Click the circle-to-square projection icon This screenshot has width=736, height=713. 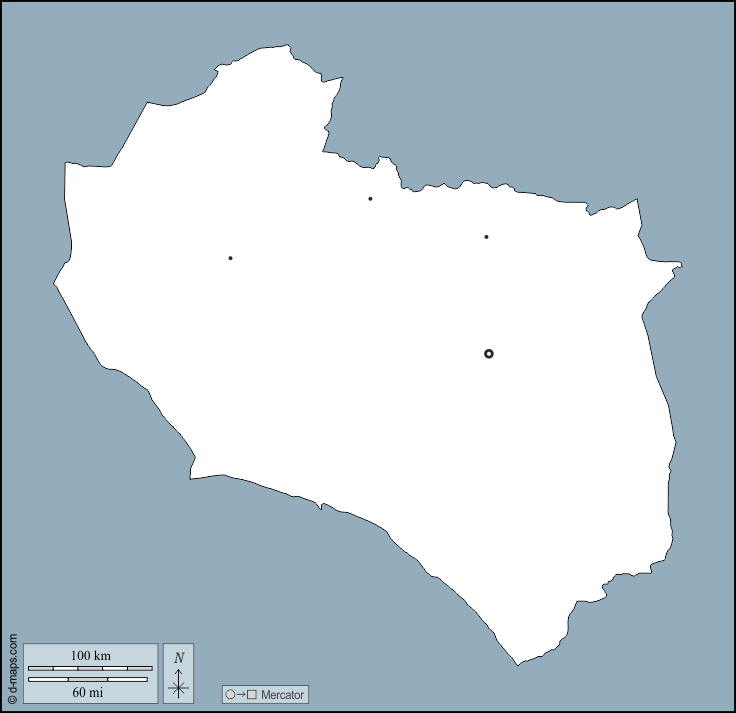click(240, 694)
